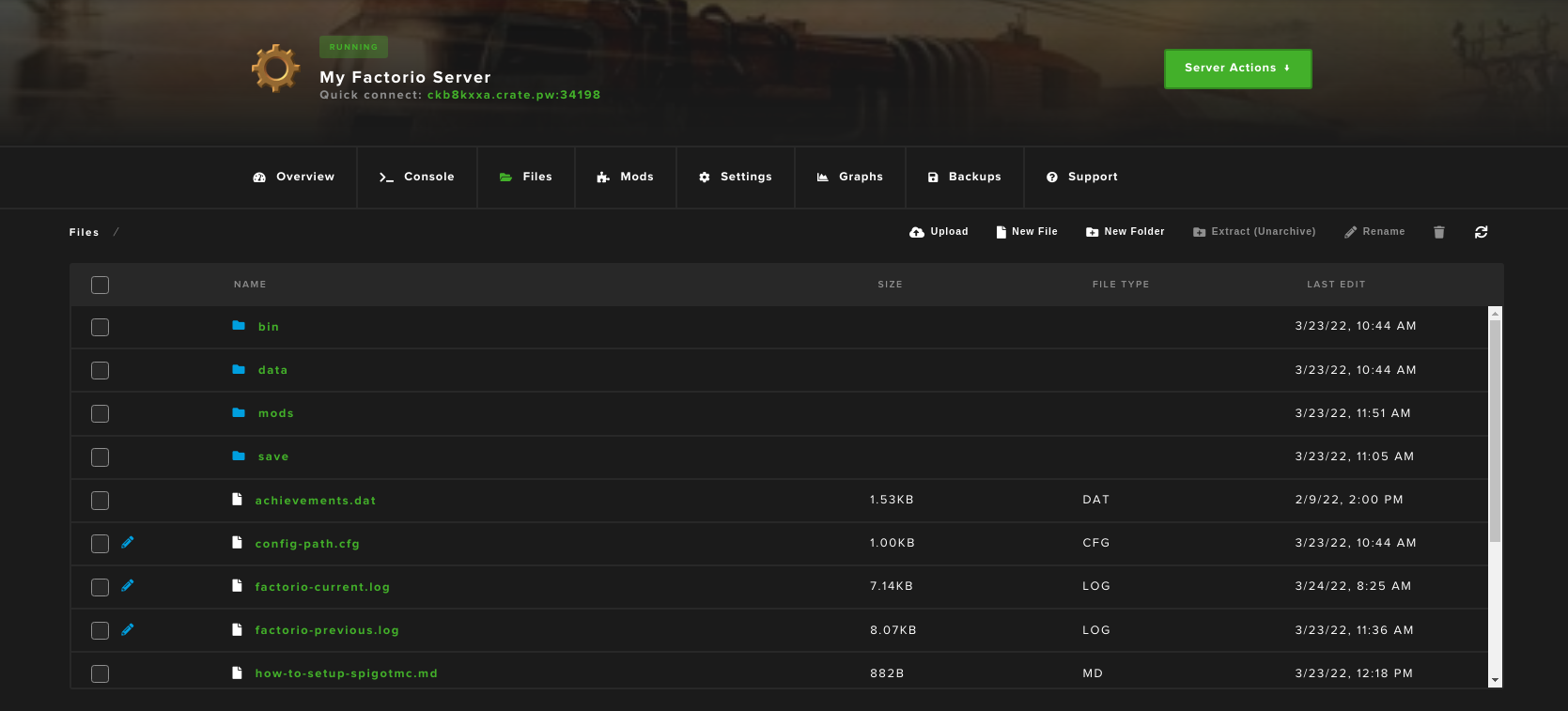Click the mods folder icon
1568x711 pixels.
[x=239, y=412]
